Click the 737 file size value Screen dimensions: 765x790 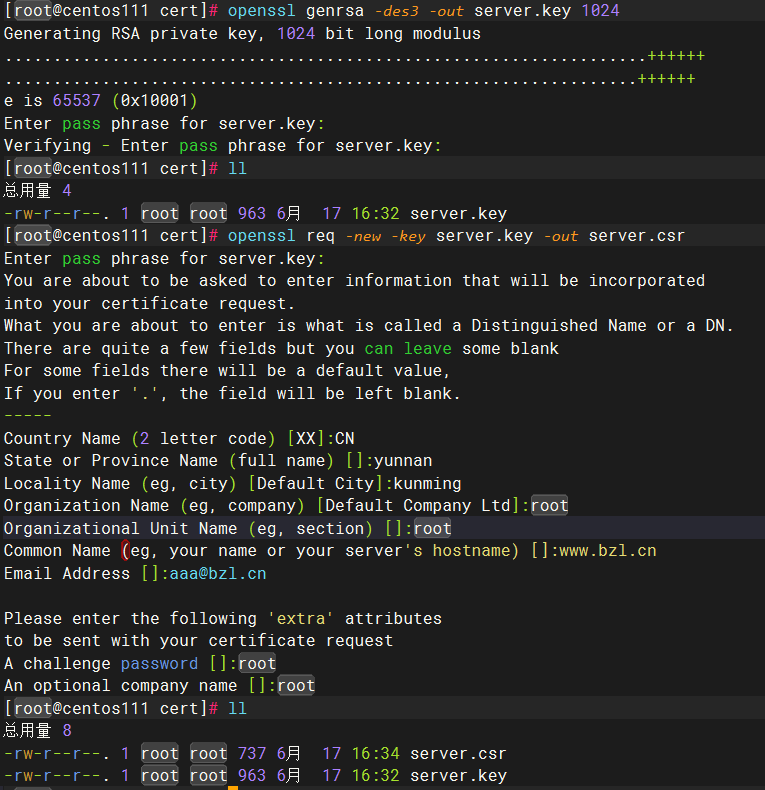click(x=252, y=753)
